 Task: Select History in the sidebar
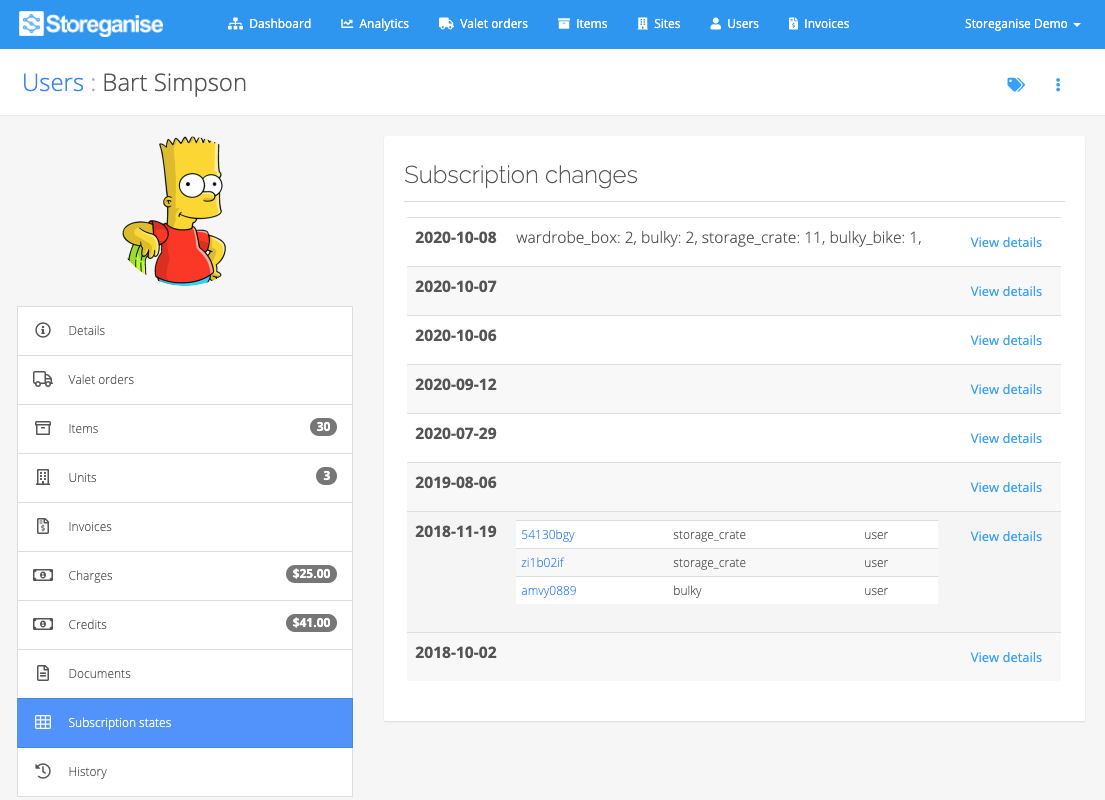185,772
